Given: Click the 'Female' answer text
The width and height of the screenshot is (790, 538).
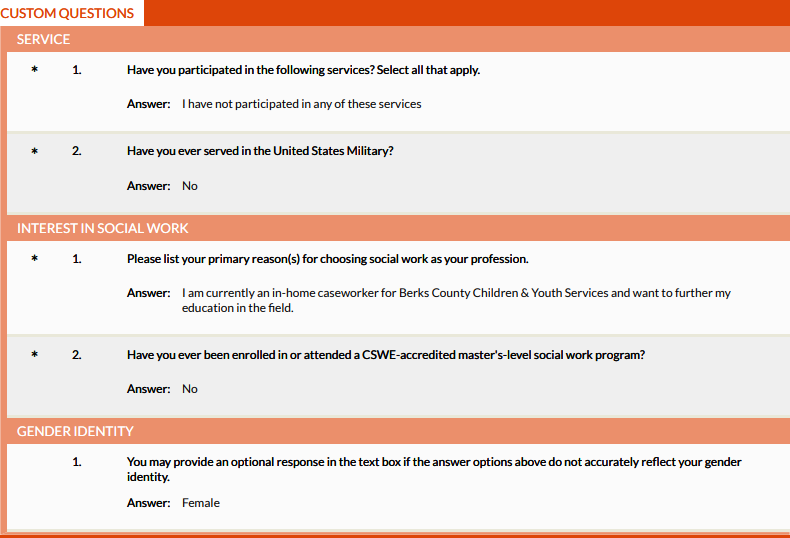Looking at the screenshot, I should 201,503.
